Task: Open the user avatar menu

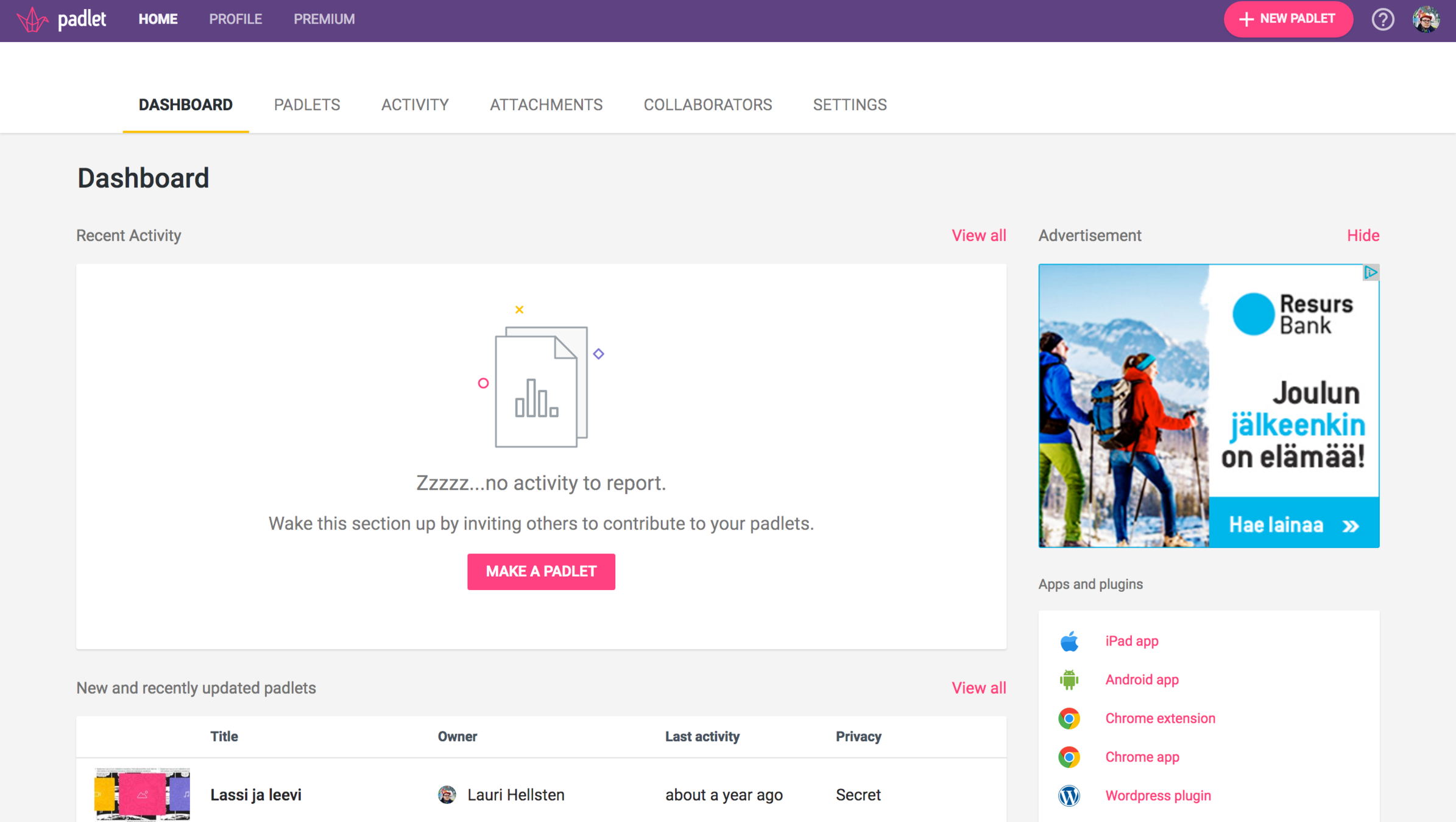Action: [x=1426, y=19]
